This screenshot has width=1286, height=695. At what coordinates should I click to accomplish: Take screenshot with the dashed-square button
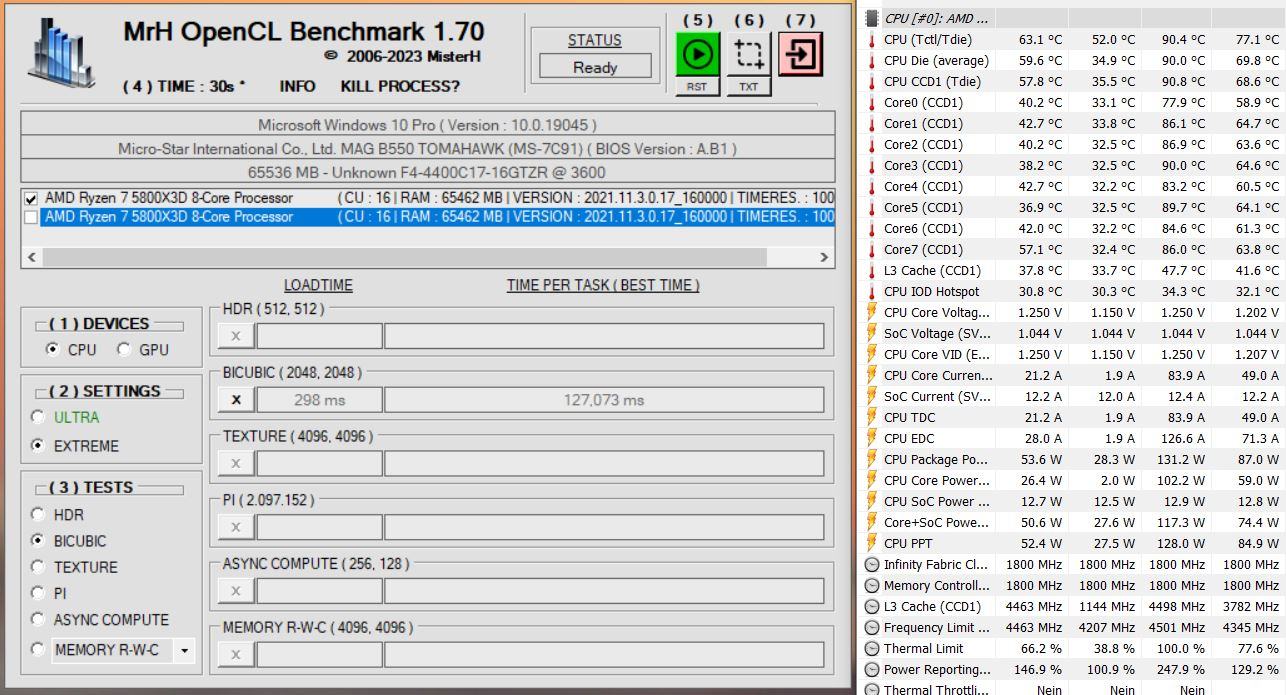(748, 54)
